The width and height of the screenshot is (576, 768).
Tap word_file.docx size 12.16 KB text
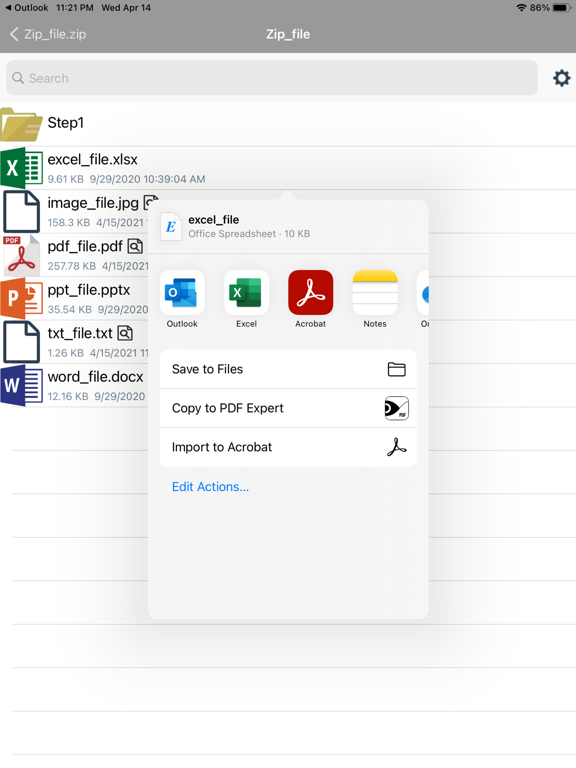click(68, 396)
